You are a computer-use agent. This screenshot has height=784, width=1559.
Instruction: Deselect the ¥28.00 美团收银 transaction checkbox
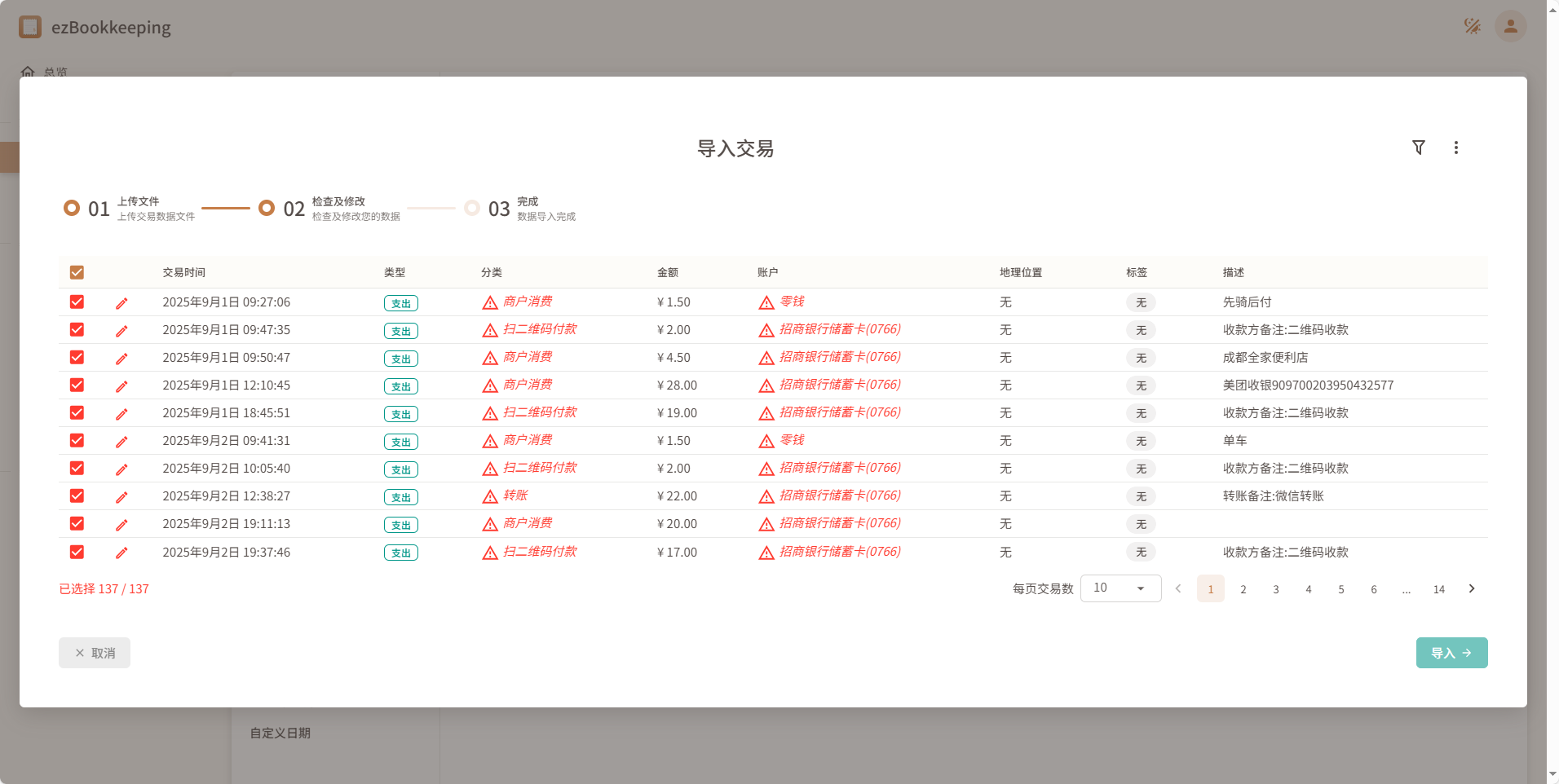click(77, 385)
